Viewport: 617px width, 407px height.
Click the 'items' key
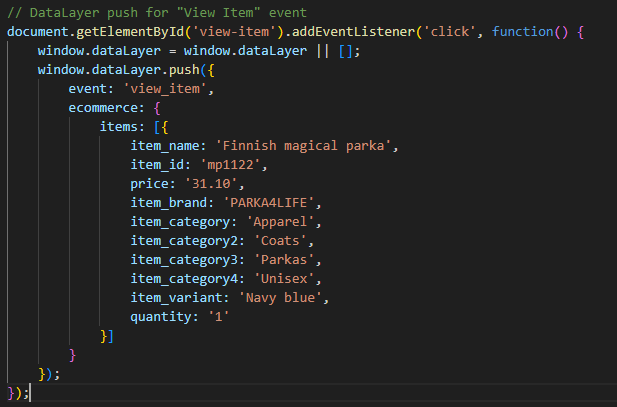point(119,127)
